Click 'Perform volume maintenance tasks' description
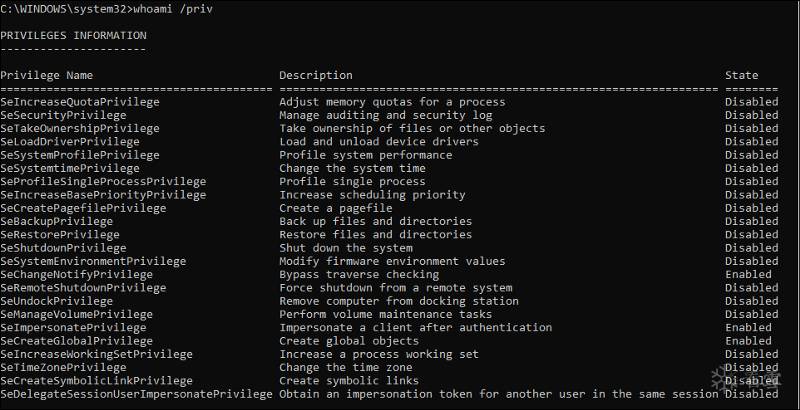800x410 pixels. pyautogui.click(x=386, y=314)
